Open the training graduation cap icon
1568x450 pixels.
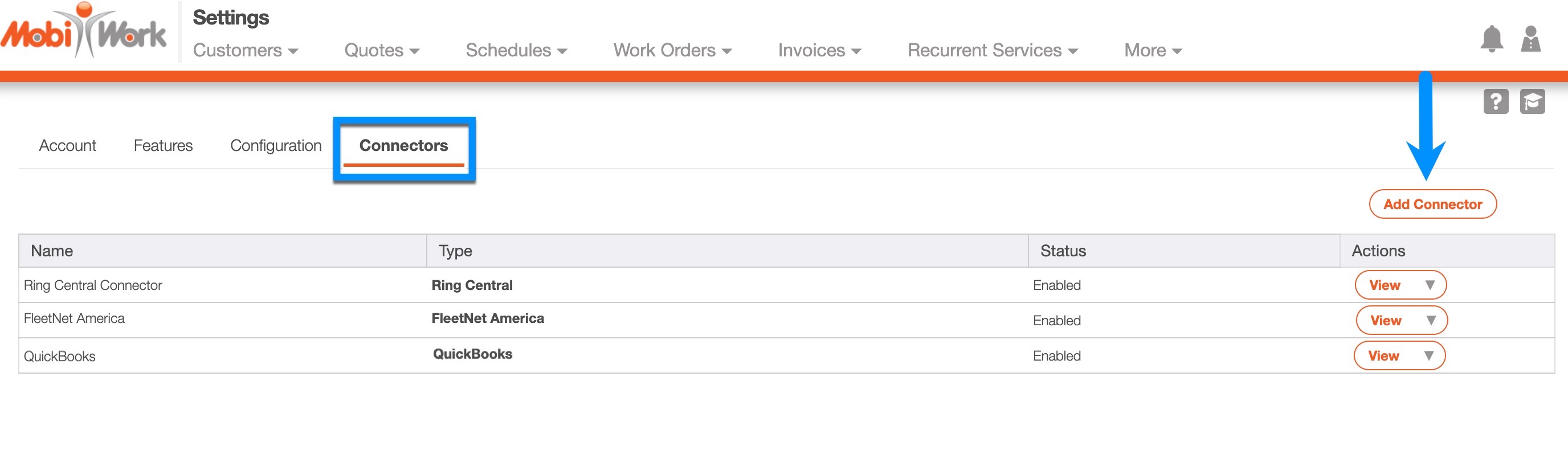pyautogui.click(x=1532, y=102)
